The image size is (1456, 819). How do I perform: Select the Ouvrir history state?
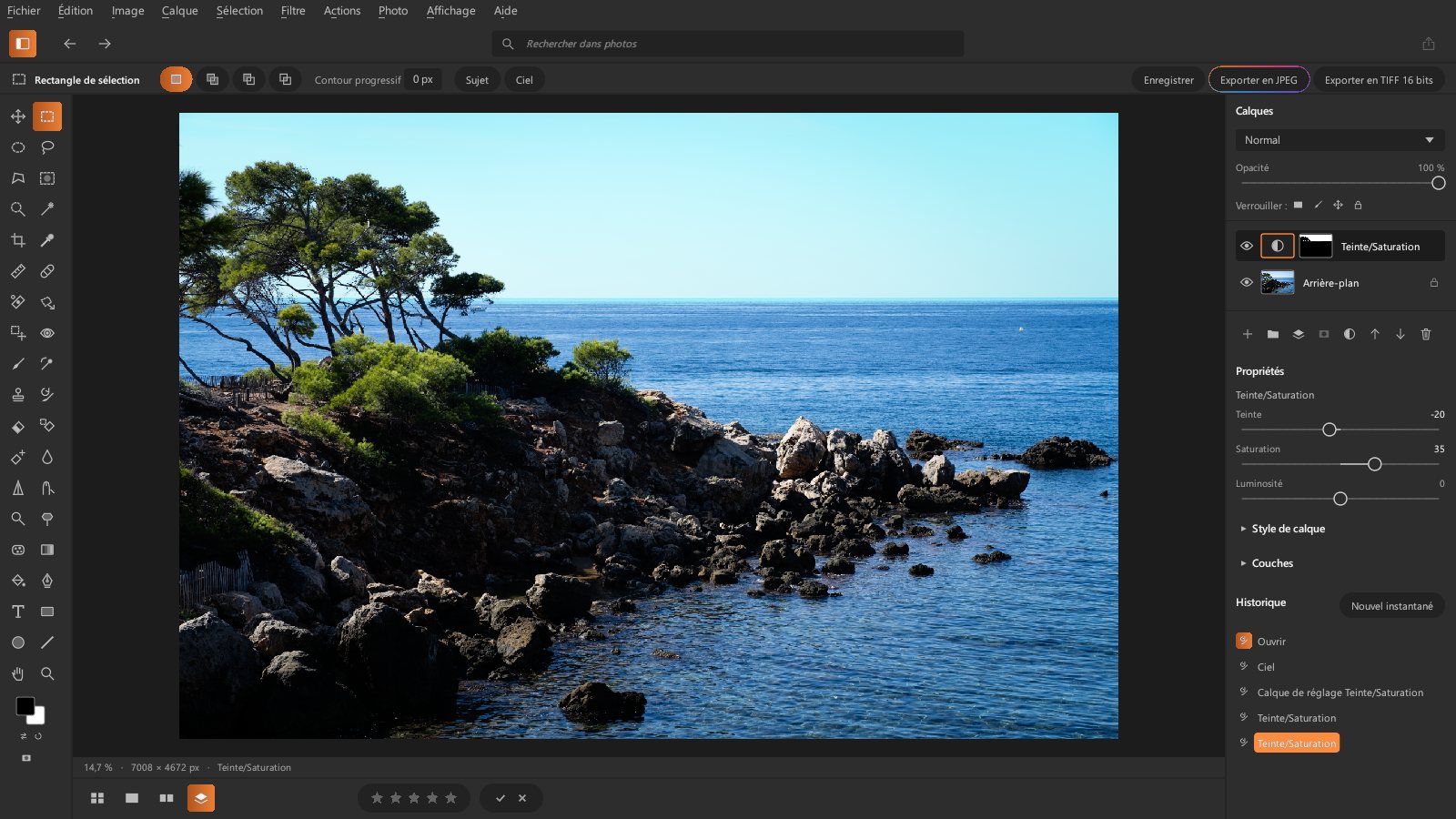(1271, 642)
